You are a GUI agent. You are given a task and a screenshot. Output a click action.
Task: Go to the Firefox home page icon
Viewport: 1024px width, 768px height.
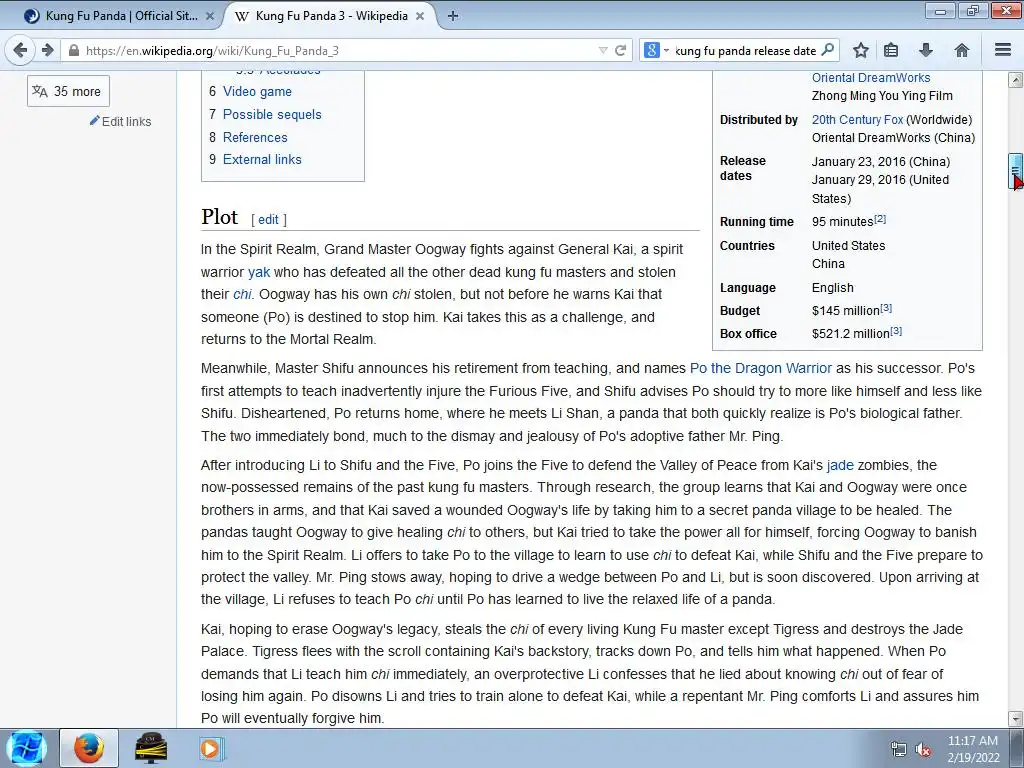tap(961, 50)
